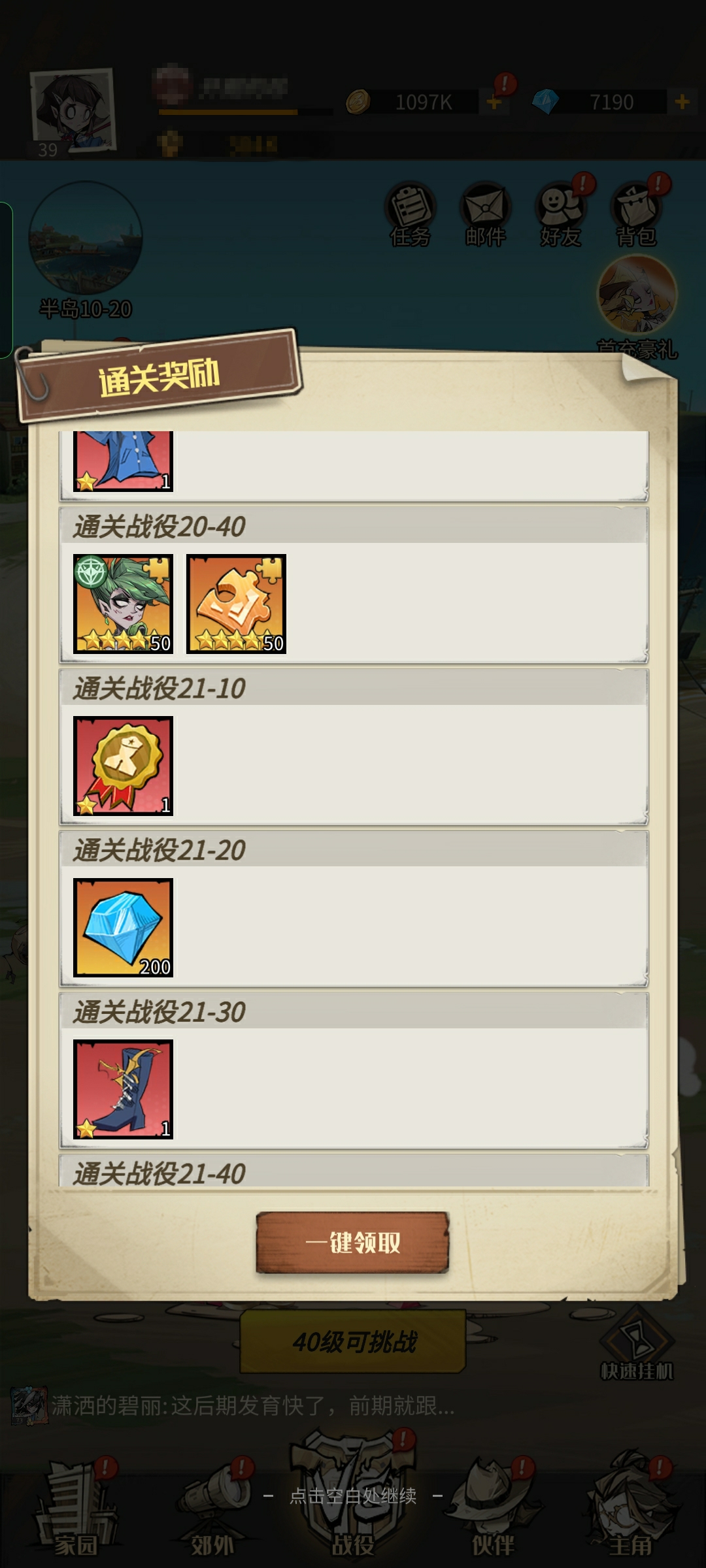706x1568 pixels.
Task: Add diamonds using the plus button
Action: click(682, 102)
